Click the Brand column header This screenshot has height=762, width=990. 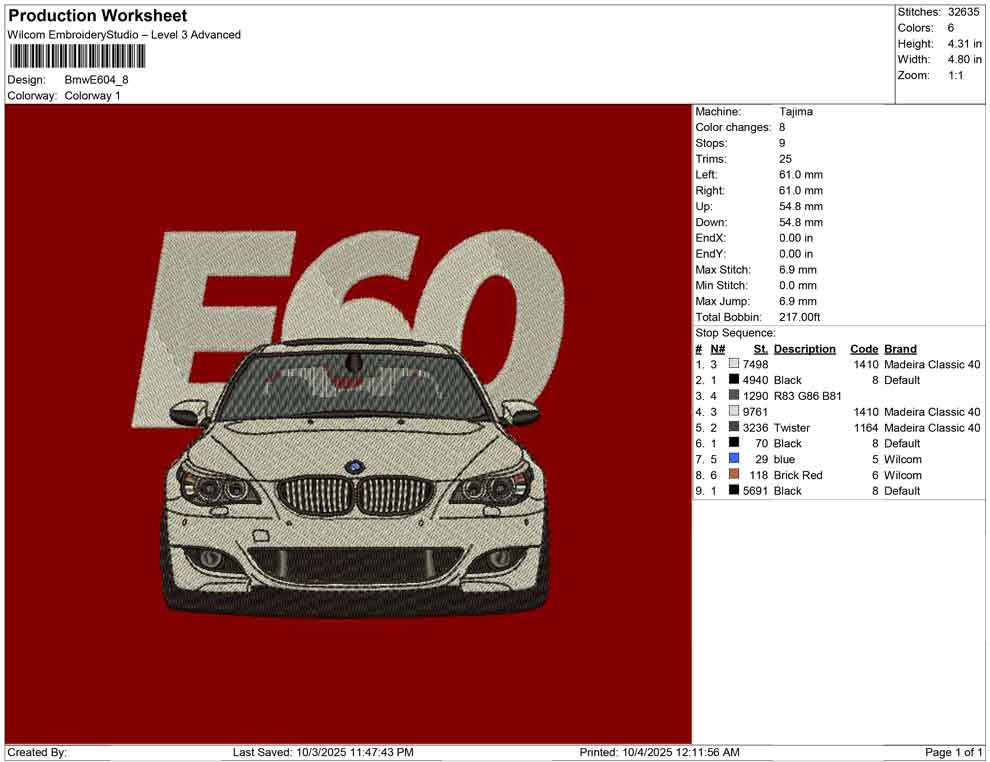tap(900, 349)
